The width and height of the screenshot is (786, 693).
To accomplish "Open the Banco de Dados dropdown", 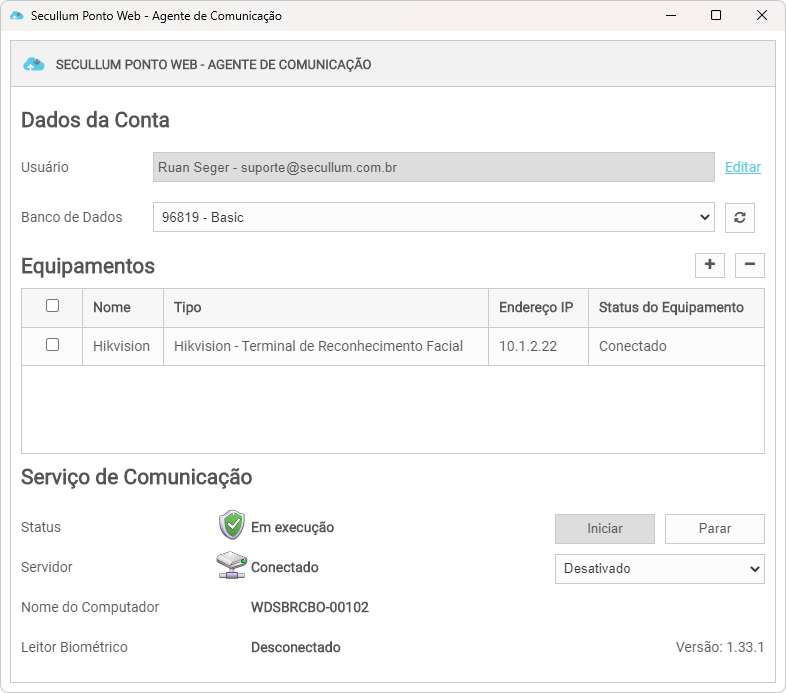I will click(x=433, y=217).
